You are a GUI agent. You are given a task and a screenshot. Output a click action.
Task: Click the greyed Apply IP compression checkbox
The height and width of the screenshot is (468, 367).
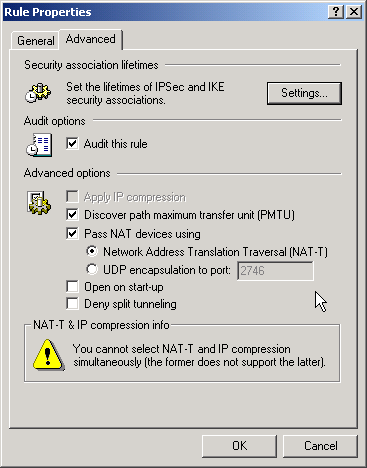pyautogui.click(x=72, y=196)
